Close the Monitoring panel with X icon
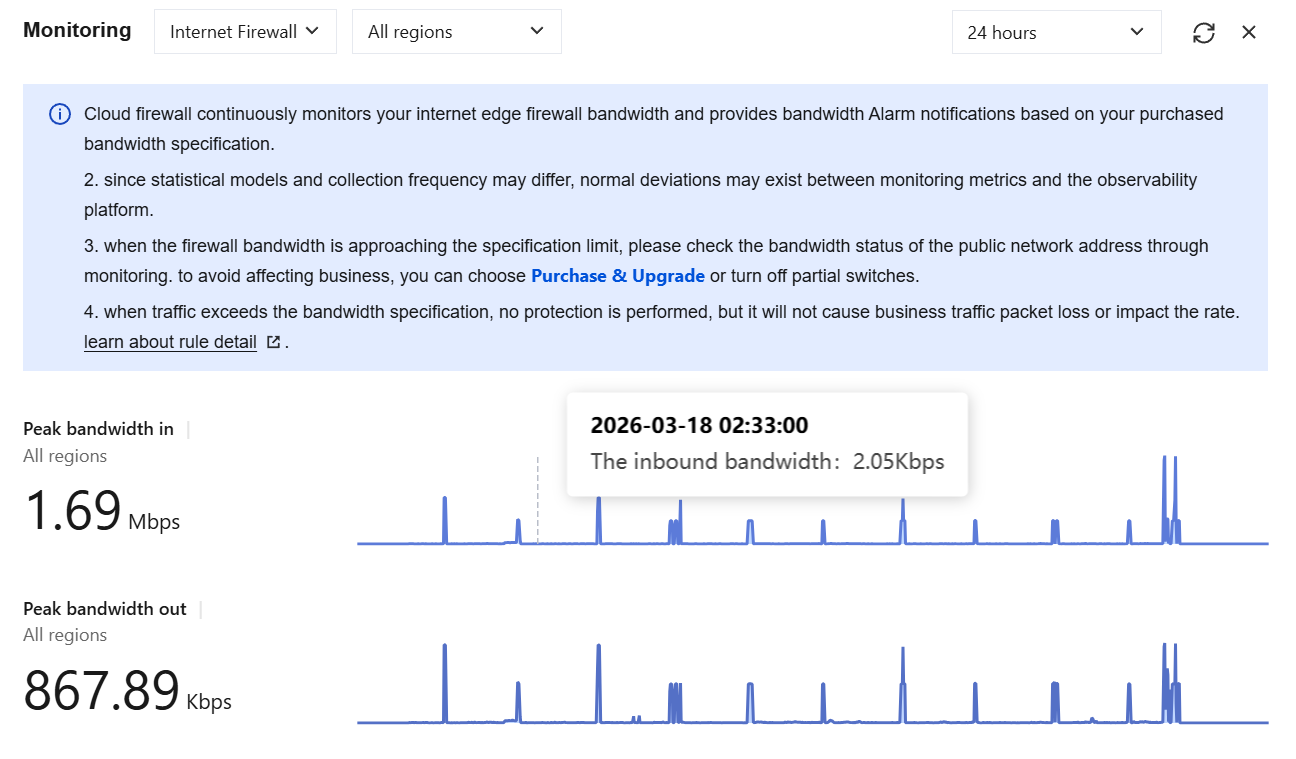 [x=1249, y=33]
